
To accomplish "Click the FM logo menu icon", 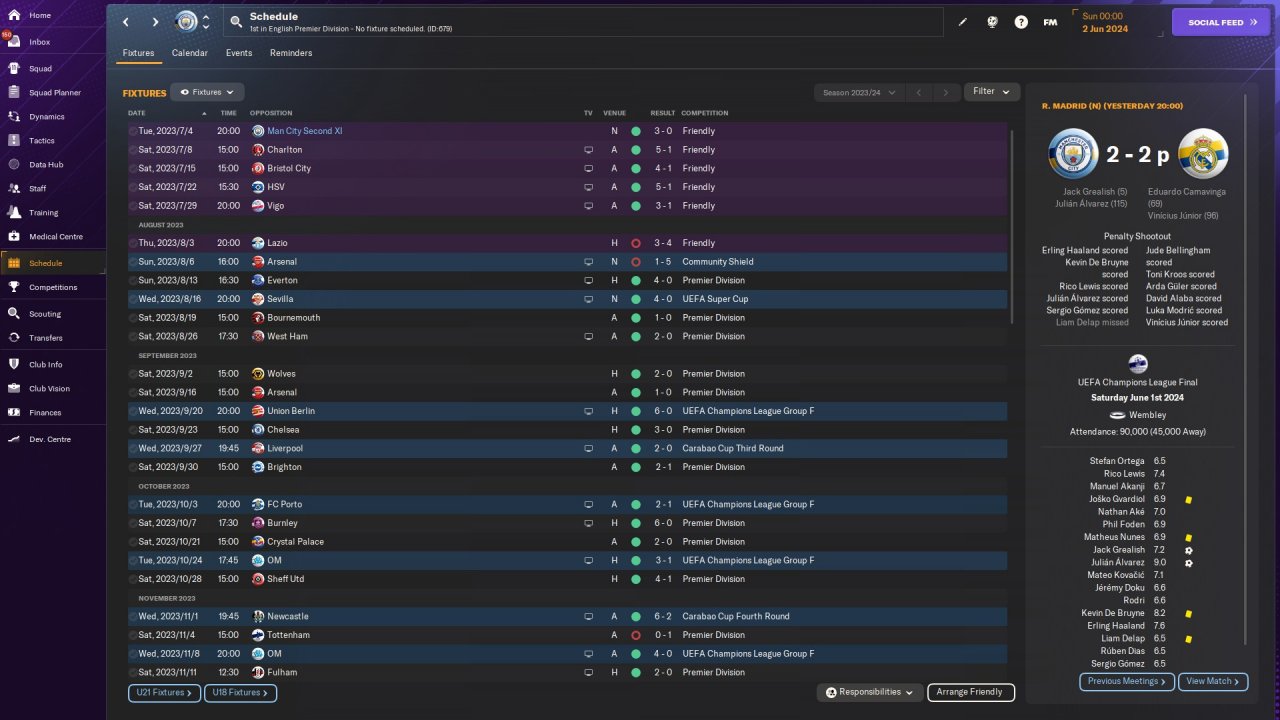I will [1050, 22].
